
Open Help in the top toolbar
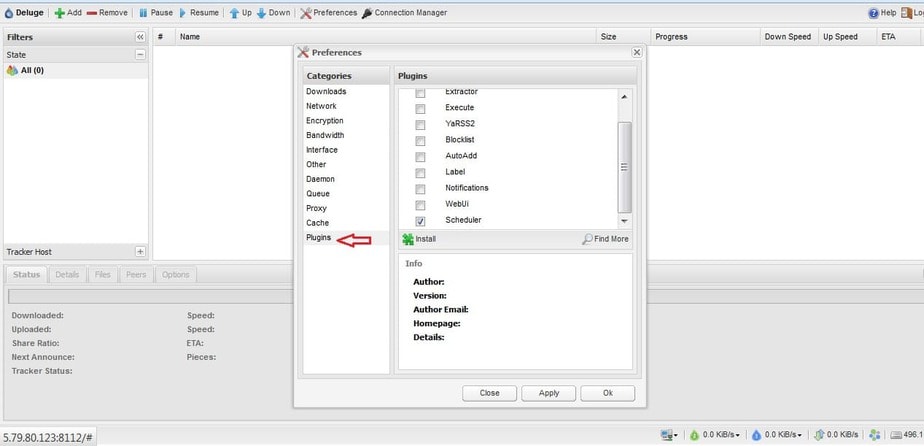[x=873, y=13]
